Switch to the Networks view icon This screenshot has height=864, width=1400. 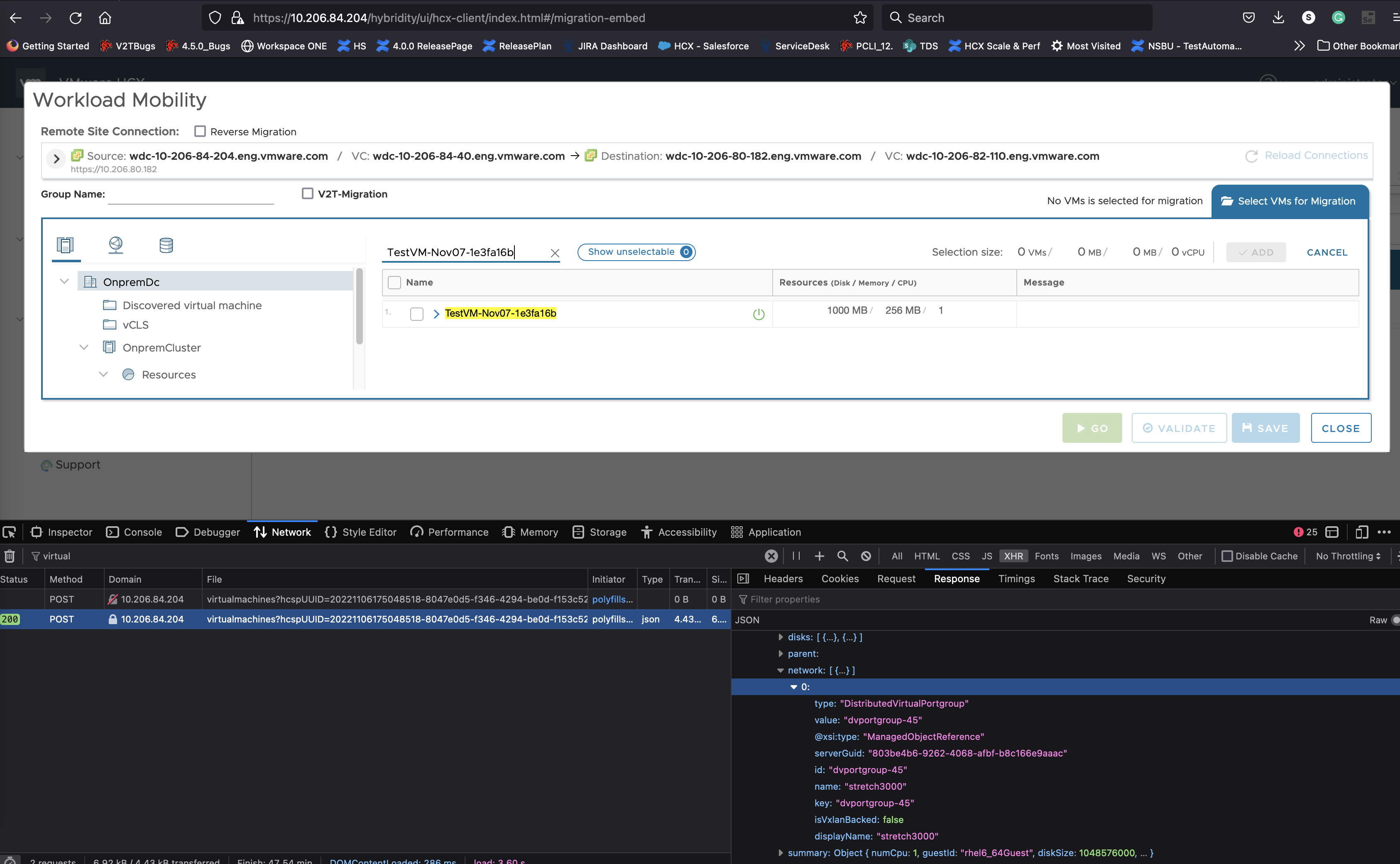click(115, 245)
